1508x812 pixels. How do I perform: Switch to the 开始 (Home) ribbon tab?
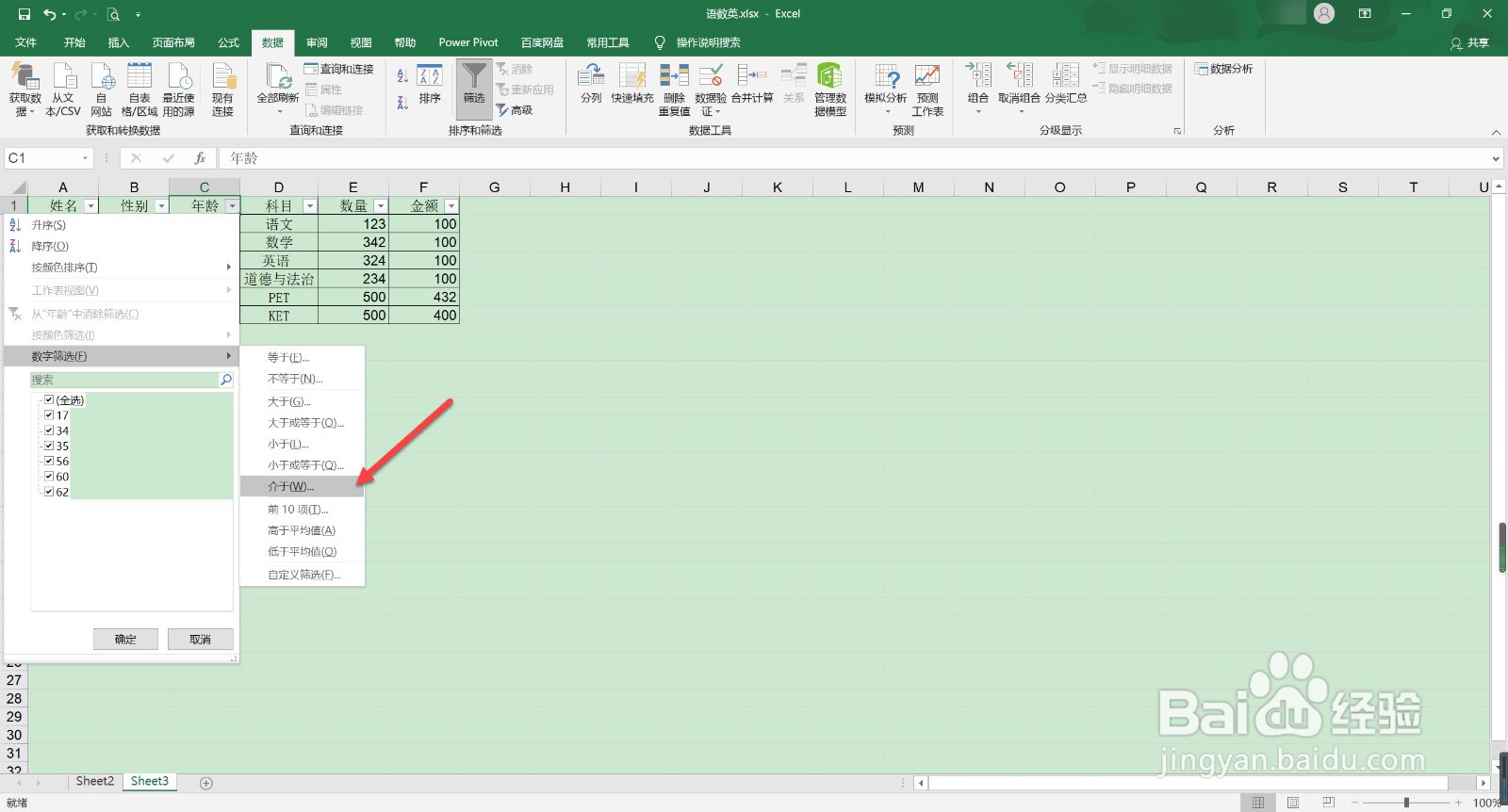pos(74,42)
